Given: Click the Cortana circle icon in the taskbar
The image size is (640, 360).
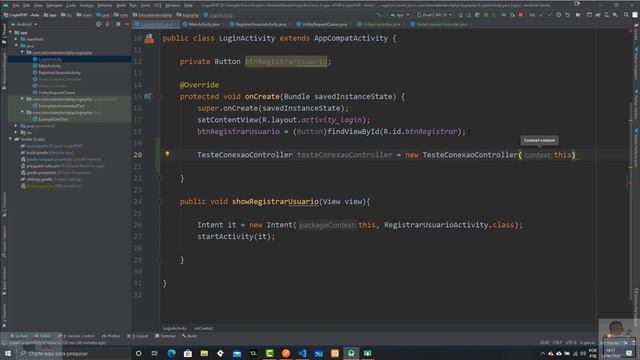Looking at the screenshot, I should click(x=138, y=353).
